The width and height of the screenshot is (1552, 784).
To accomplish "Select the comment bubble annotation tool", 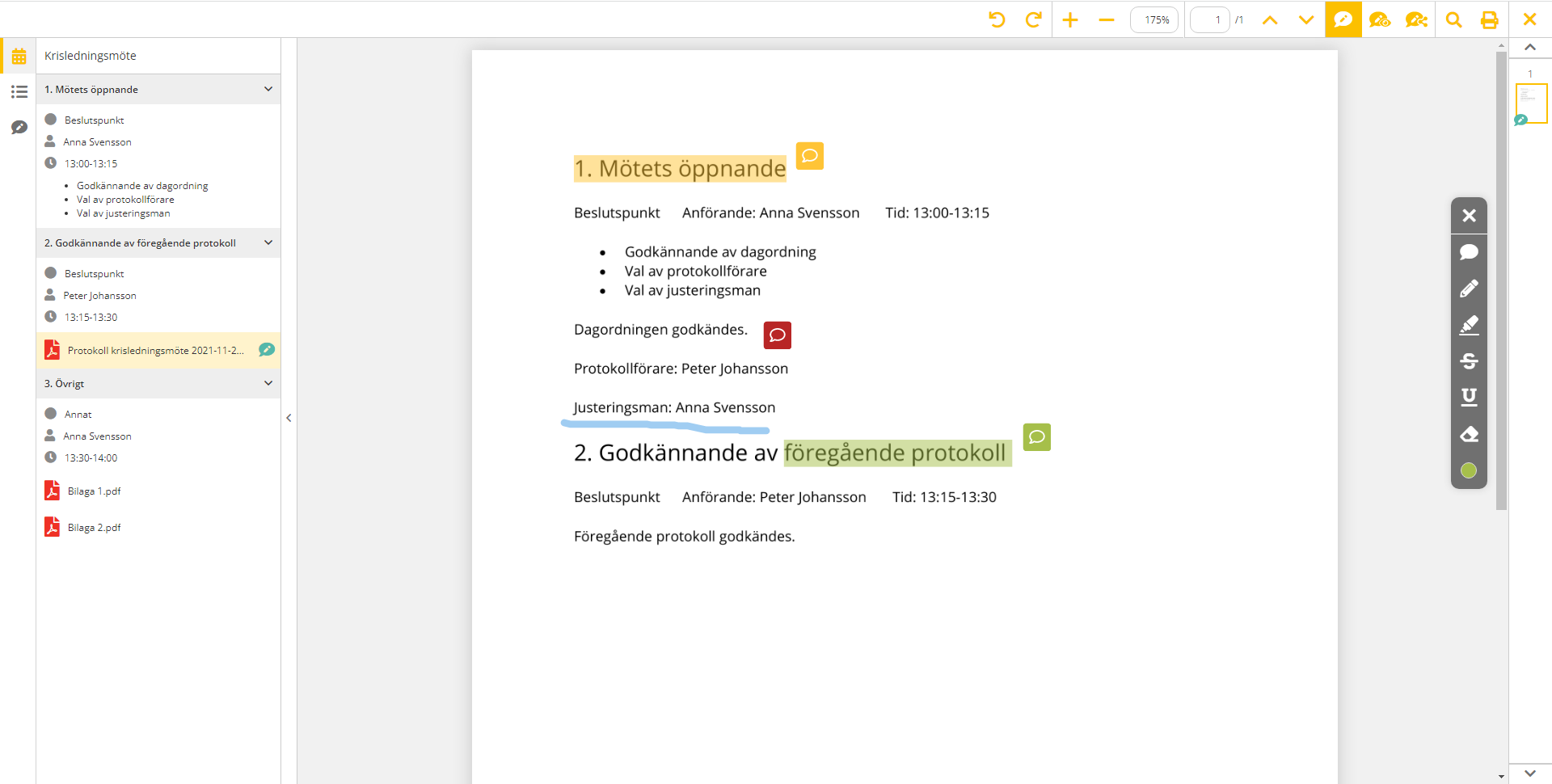I will pos(1469,252).
